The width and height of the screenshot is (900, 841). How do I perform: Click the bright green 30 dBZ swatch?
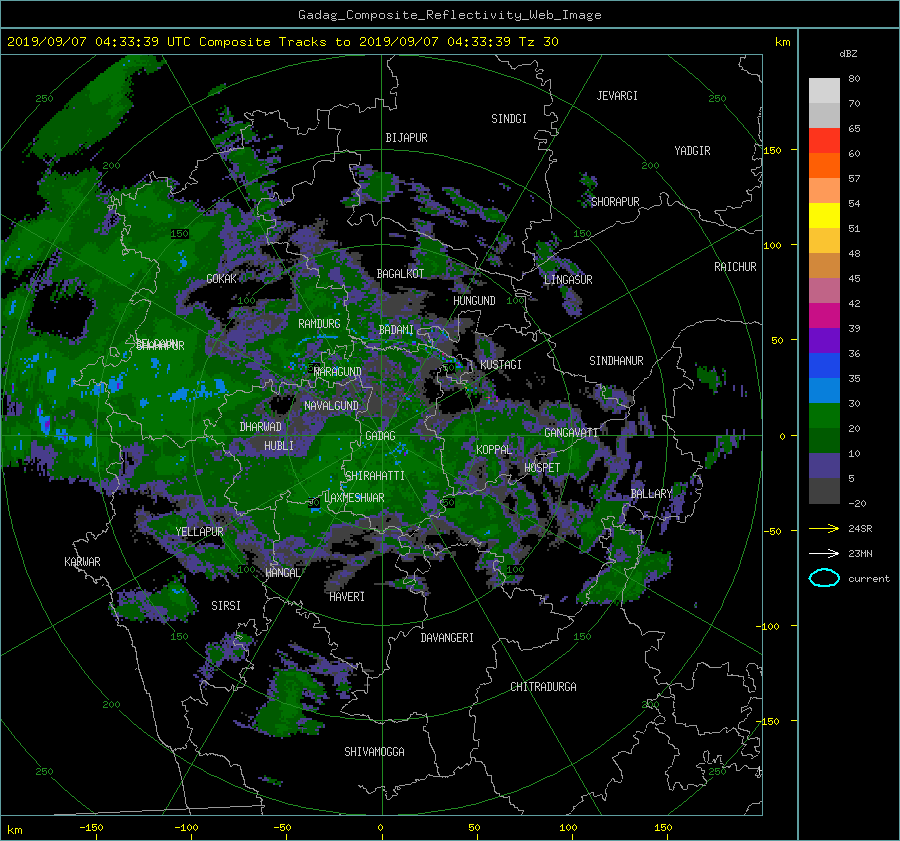tap(824, 416)
